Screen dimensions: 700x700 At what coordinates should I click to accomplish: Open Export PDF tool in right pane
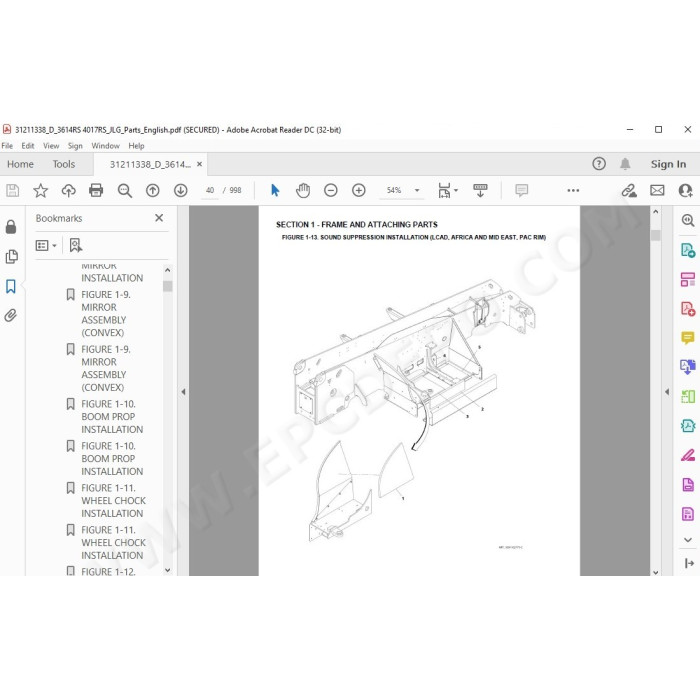688,250
